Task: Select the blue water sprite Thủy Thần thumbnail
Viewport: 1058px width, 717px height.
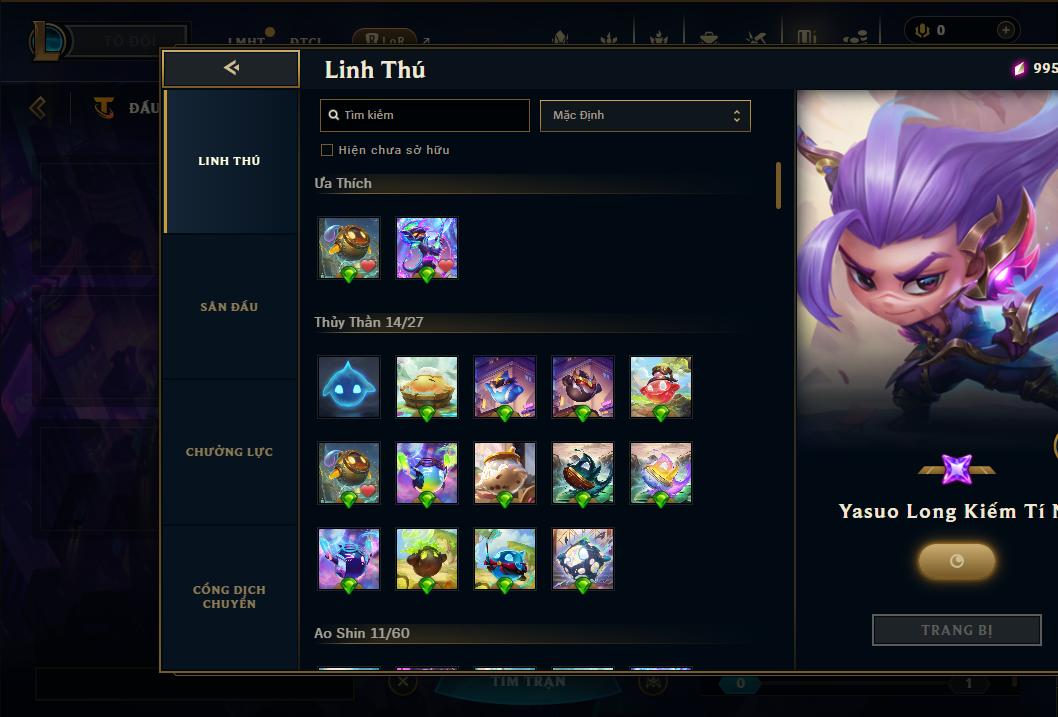Action: 349,387
